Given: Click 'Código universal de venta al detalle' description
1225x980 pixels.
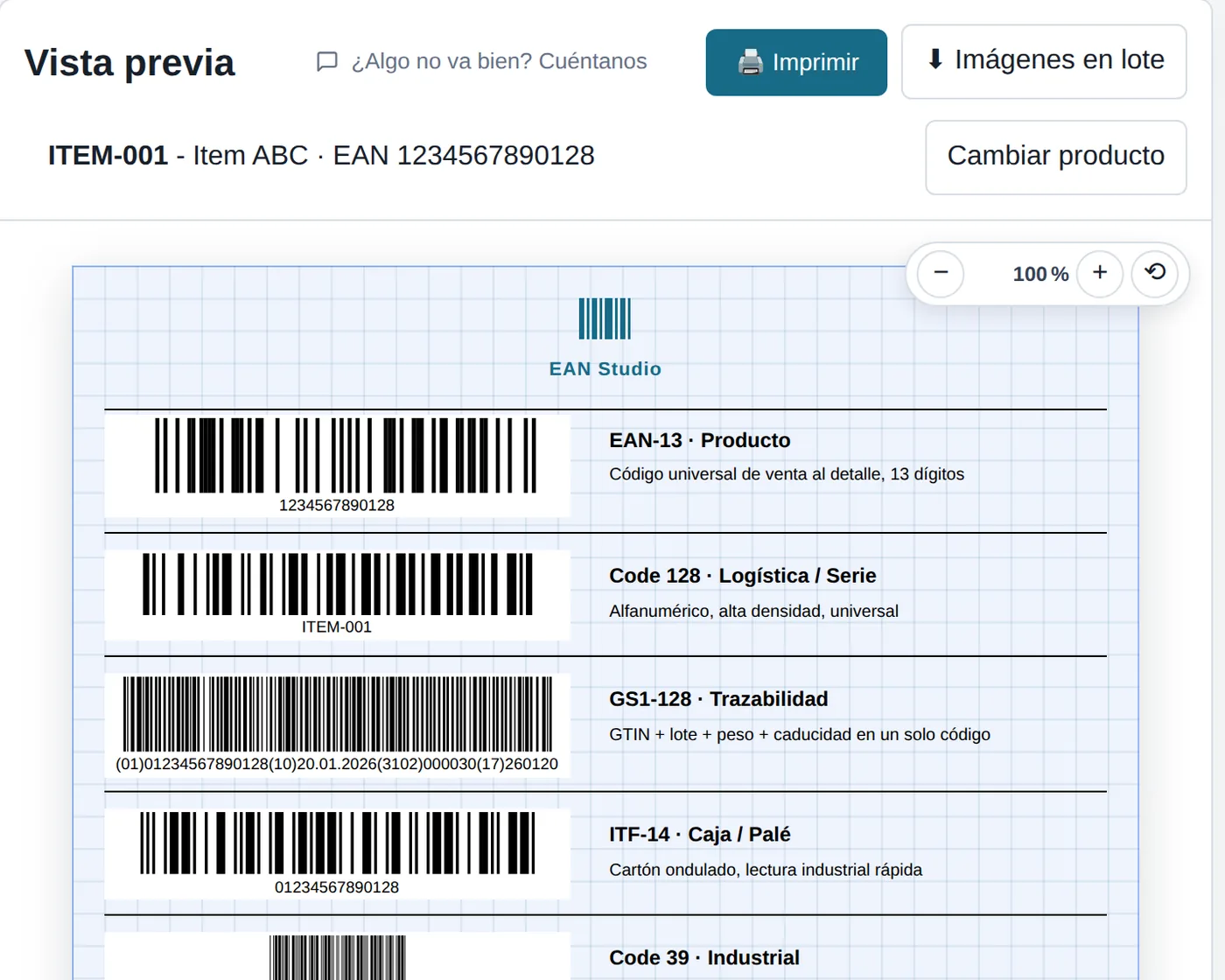Looking at the screenshot, I should point(787,474).
